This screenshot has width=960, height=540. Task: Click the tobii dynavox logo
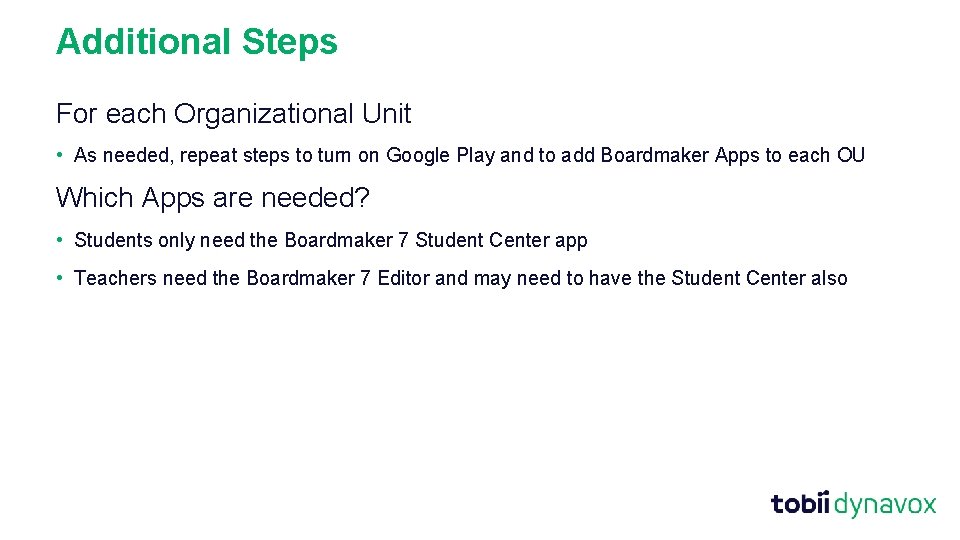853,504
